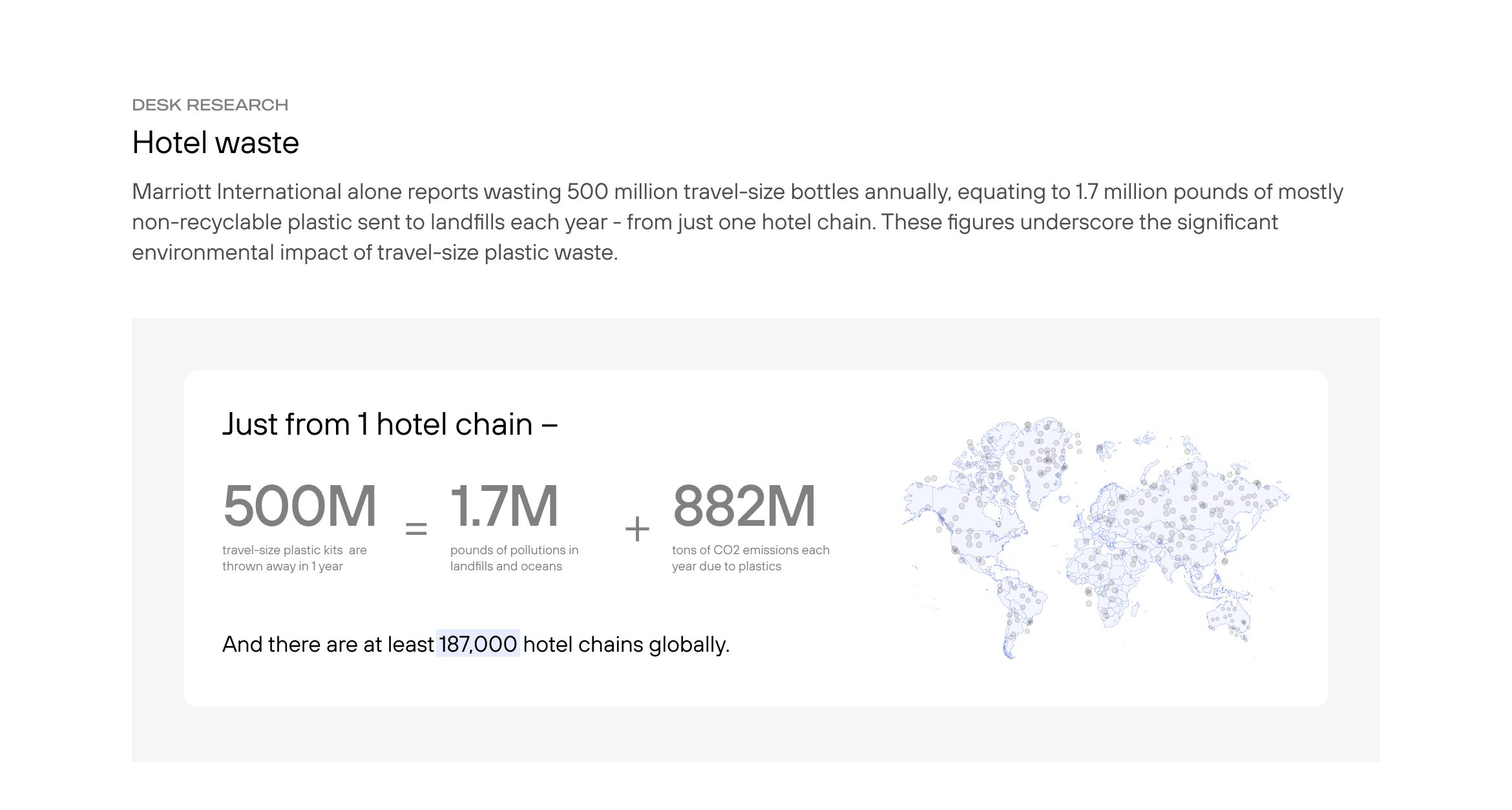Click the 'Just from 1 hotel chain' heading
Viewport: 1512px width, 810px height.
pyautogui.click(x=390, y=424)
